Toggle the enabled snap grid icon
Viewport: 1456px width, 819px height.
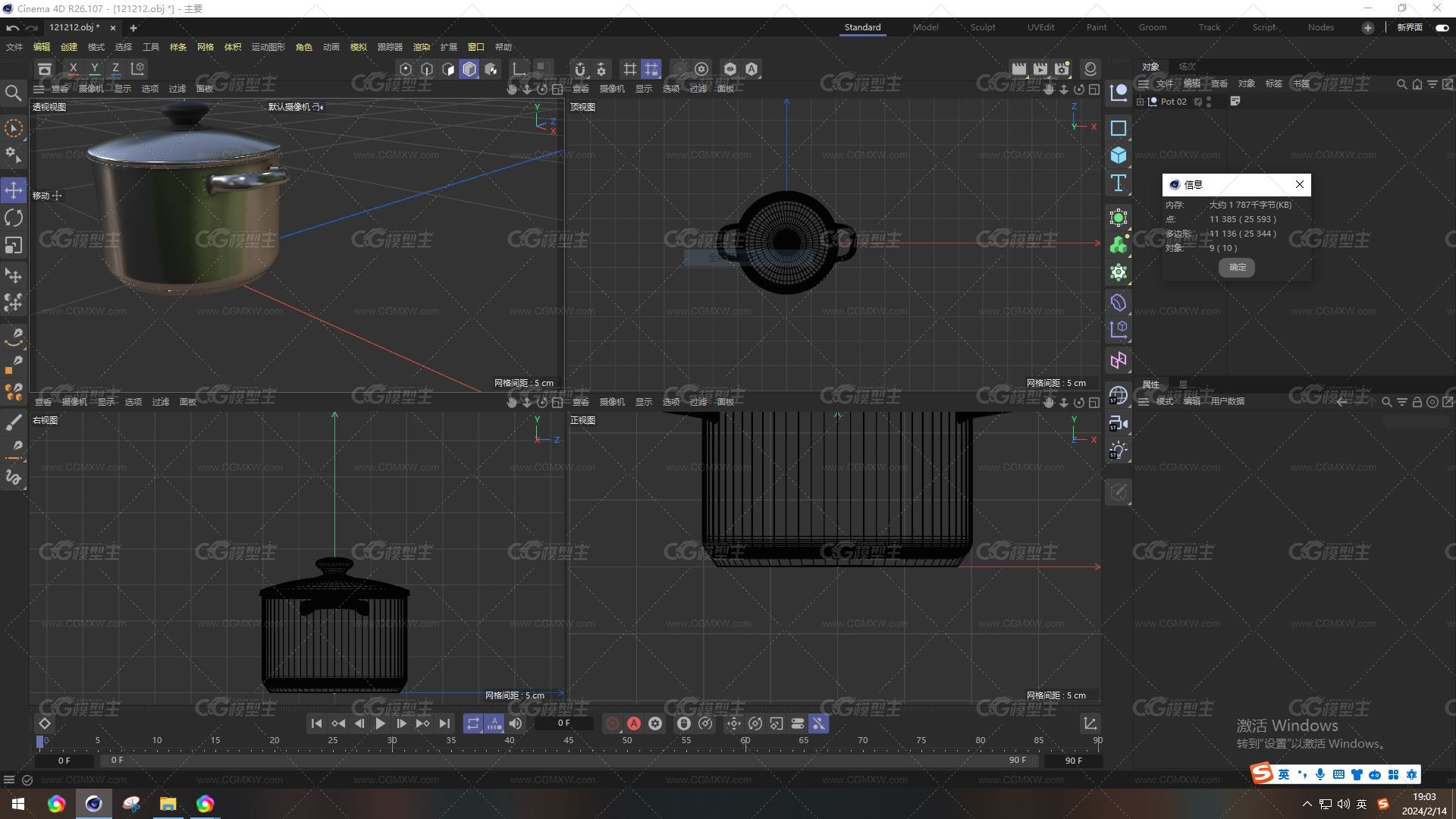pos(651,69)
